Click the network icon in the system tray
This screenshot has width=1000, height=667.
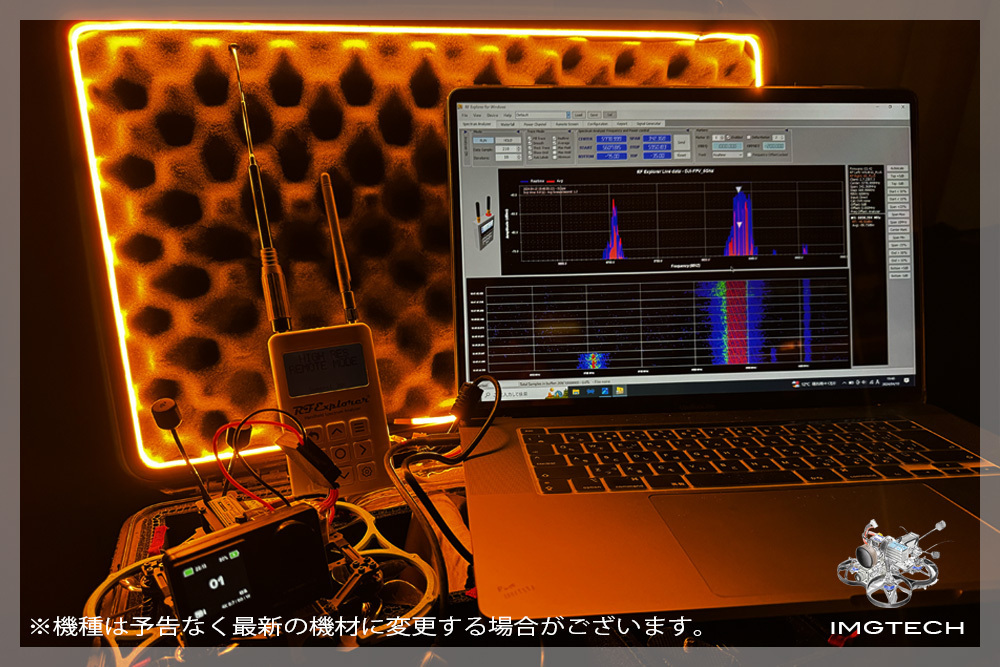[858, 382]
